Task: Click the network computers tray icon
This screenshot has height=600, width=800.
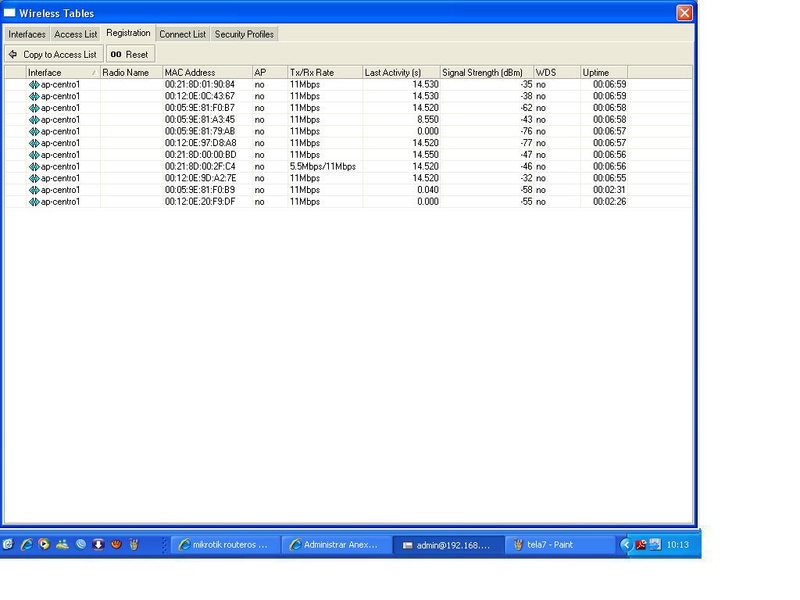Action: (655, 545)
